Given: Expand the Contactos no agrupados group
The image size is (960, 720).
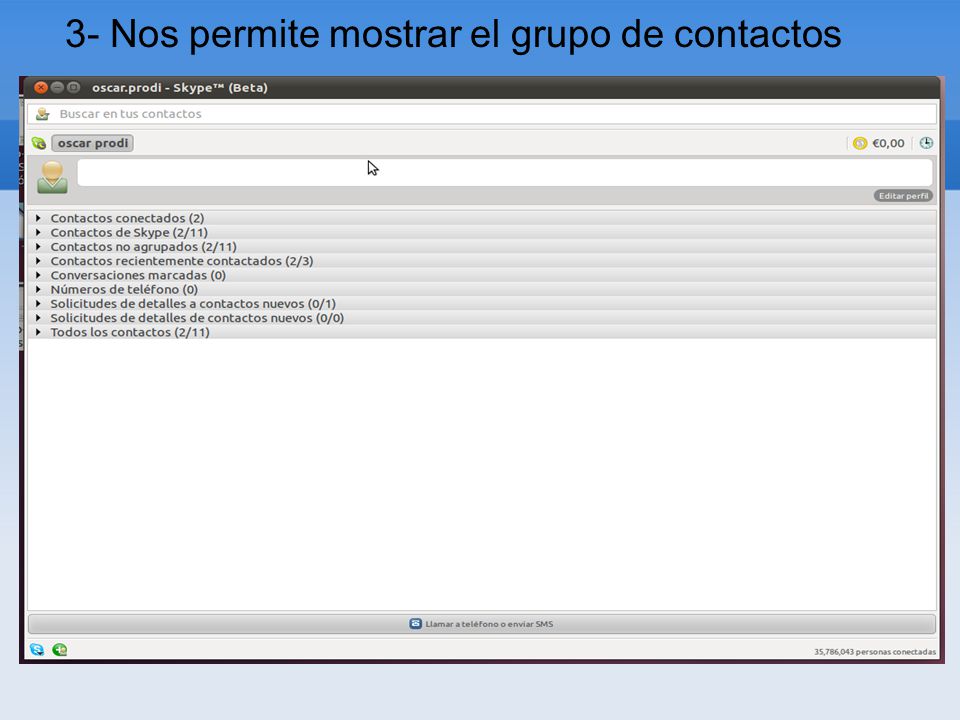Looking at the screenshot, I should point(38,247).
